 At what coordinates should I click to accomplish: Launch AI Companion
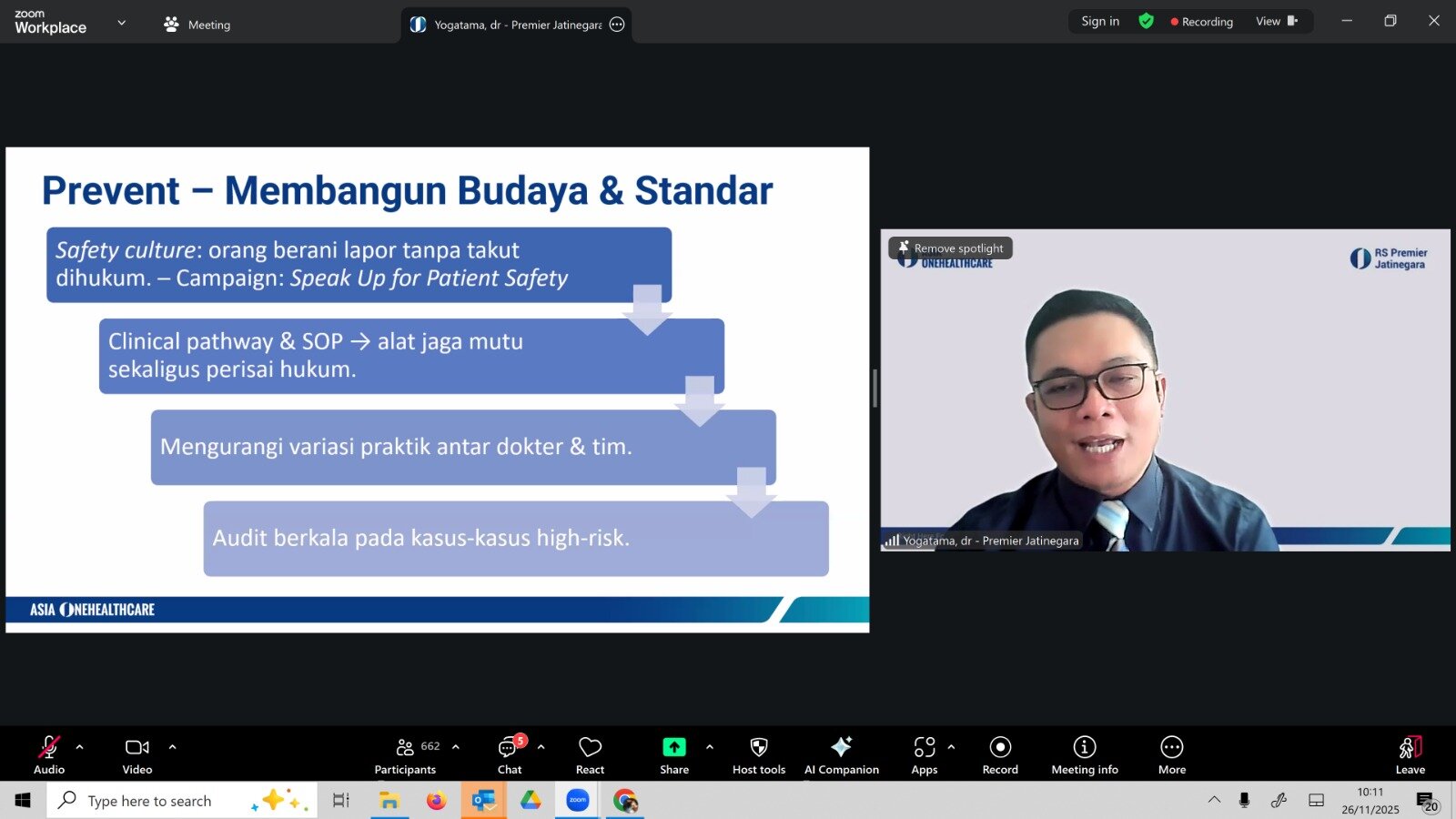click(x=842, y=754)
